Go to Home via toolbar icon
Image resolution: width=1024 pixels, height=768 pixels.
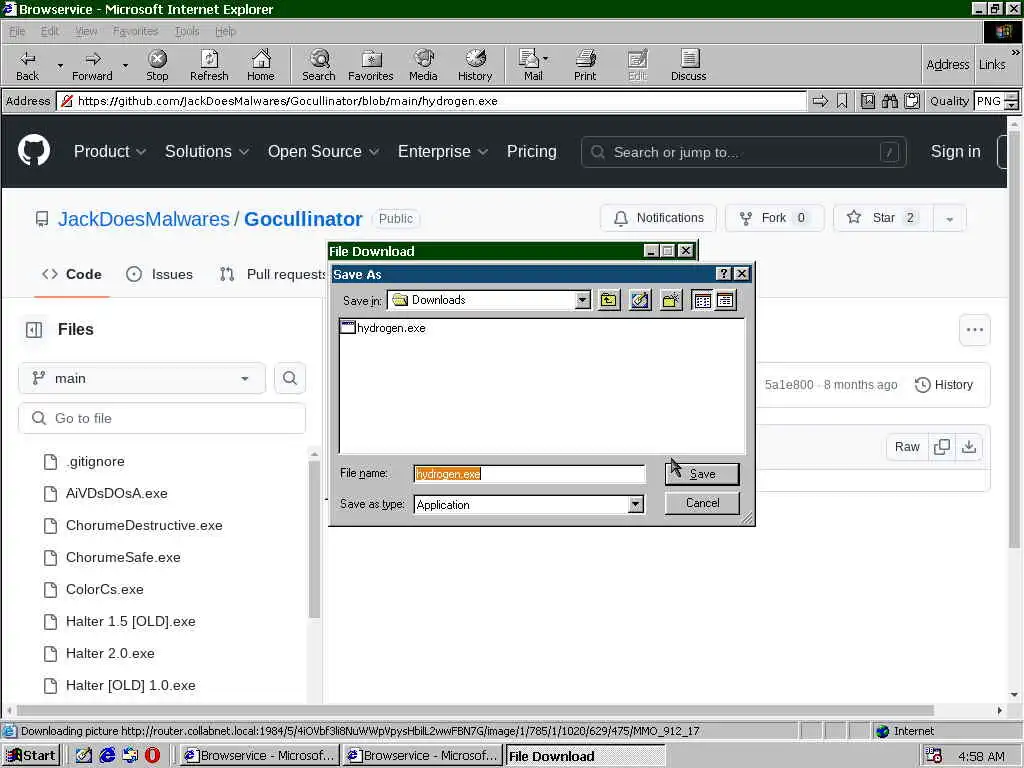(x=261, y=65)
